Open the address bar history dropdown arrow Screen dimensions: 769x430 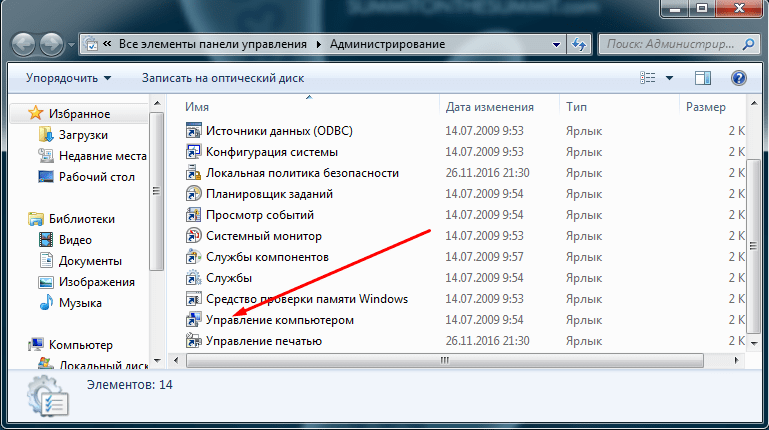[x=556, y=45]
